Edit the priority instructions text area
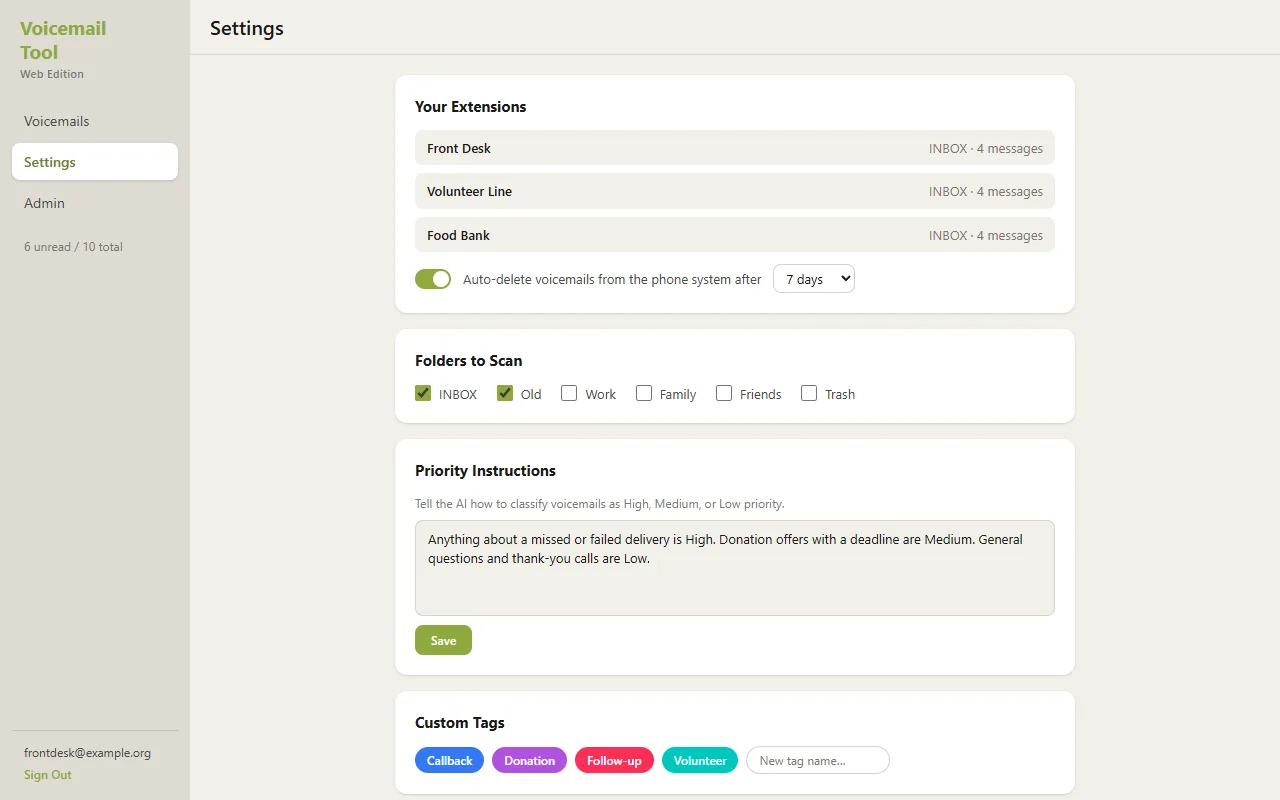 pos(735,568)
